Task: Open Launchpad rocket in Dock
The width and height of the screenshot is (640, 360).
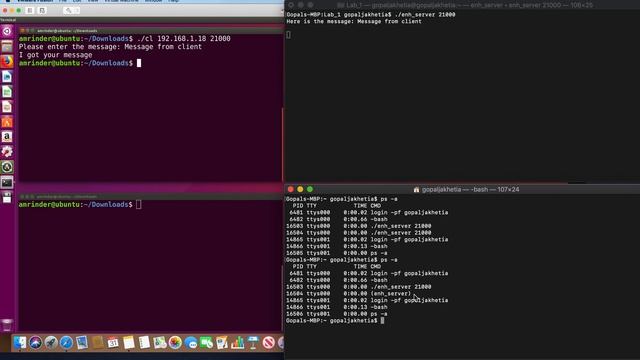Action: click(x=51, y=342)
